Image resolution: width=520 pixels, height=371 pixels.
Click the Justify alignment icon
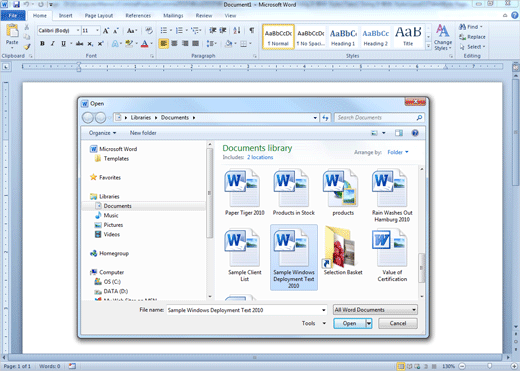(196, 44)
